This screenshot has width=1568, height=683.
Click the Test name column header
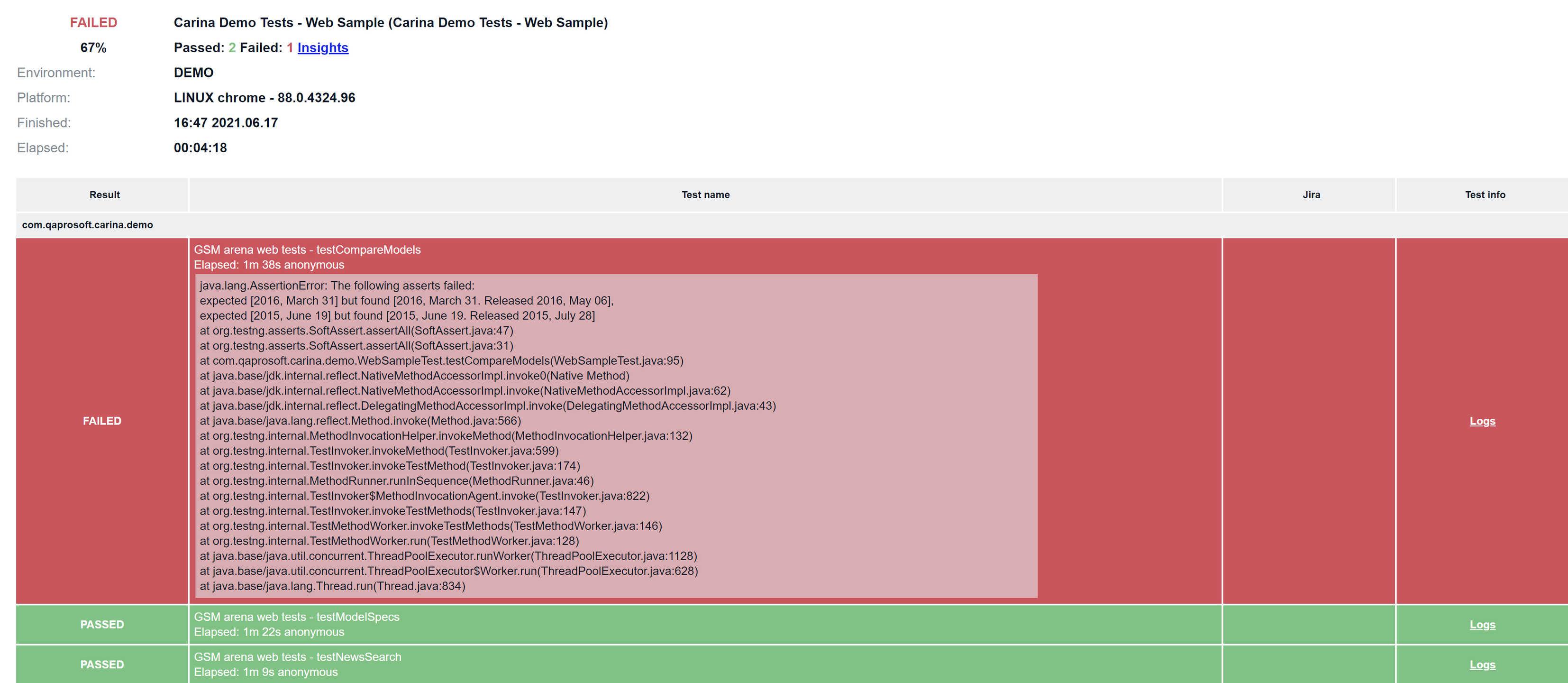tap(705, 195)
